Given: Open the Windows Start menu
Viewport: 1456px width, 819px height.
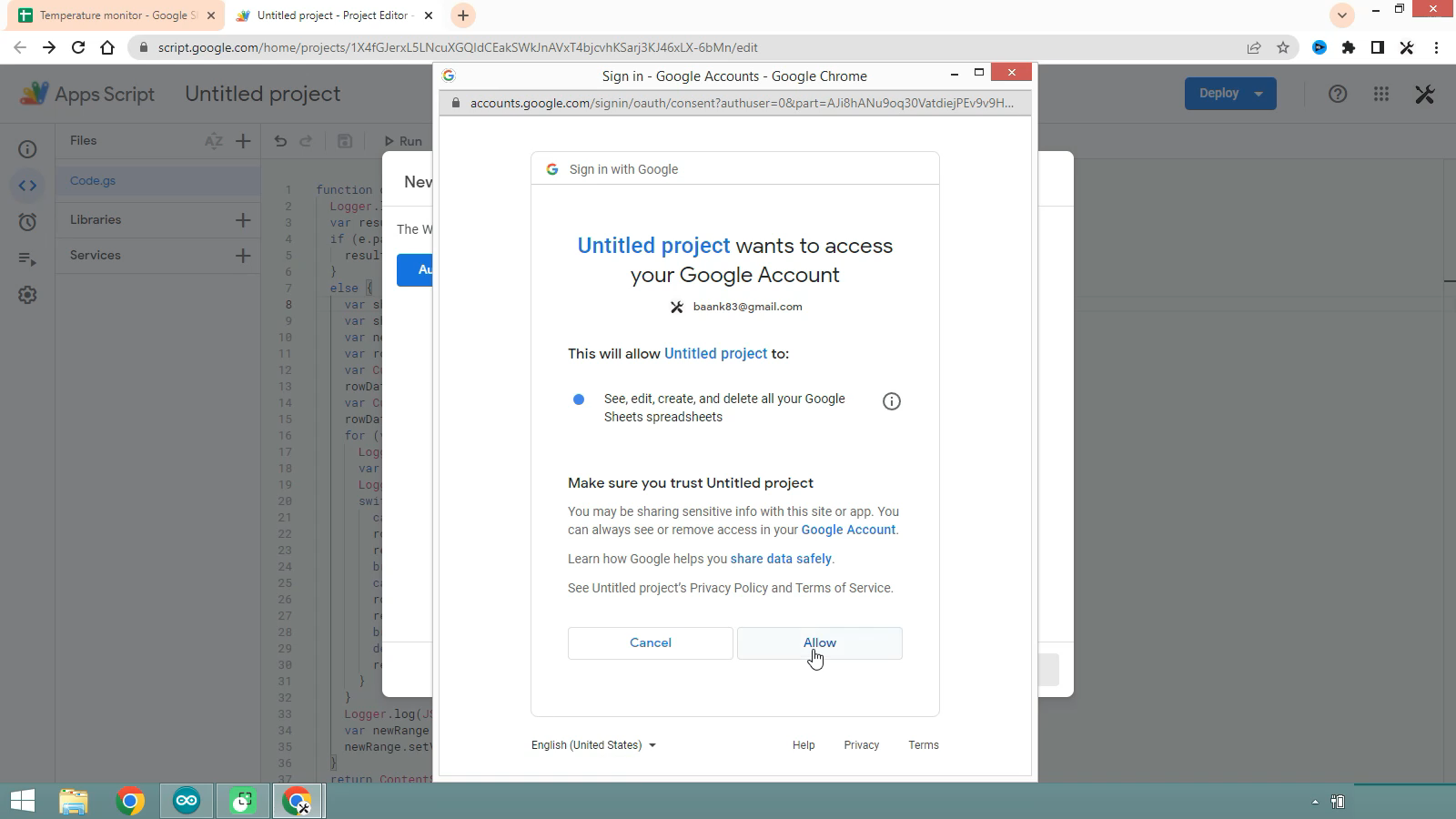Looking at the screenshot, I should (x=22, y=801).
